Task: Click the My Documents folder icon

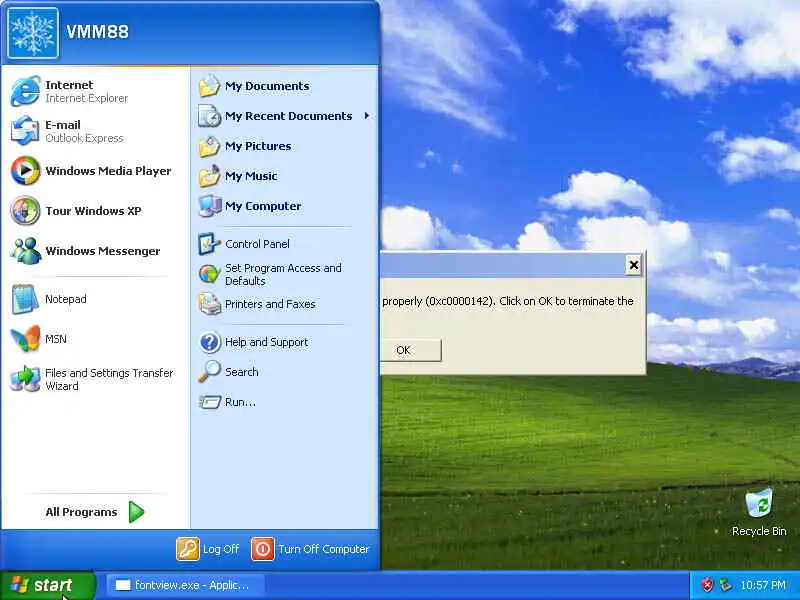Action: pyautogui.click(x=209, y=86)
